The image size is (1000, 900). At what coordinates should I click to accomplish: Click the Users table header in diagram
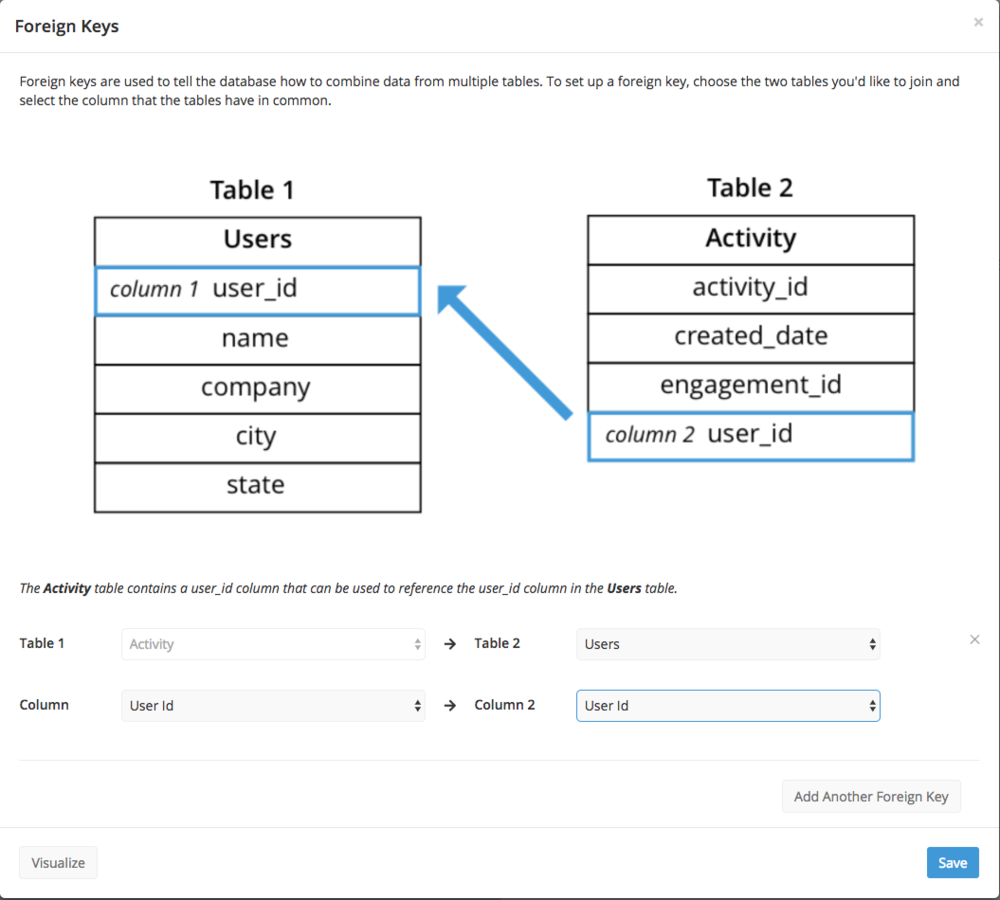point(257,240)
